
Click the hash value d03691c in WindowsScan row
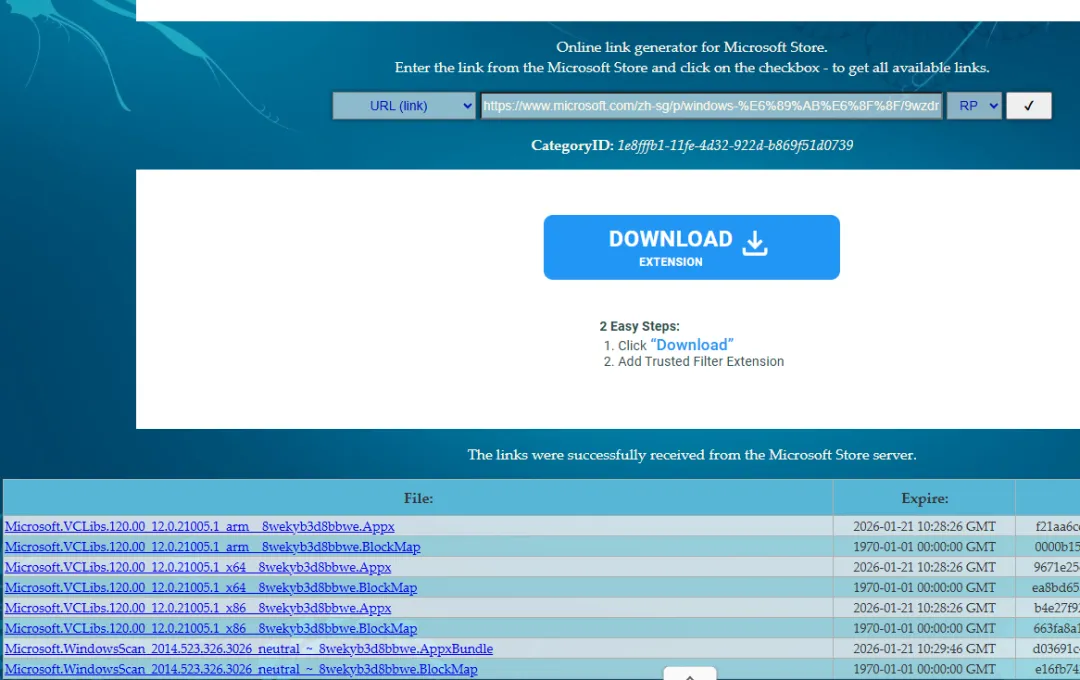pos(1056,649)
